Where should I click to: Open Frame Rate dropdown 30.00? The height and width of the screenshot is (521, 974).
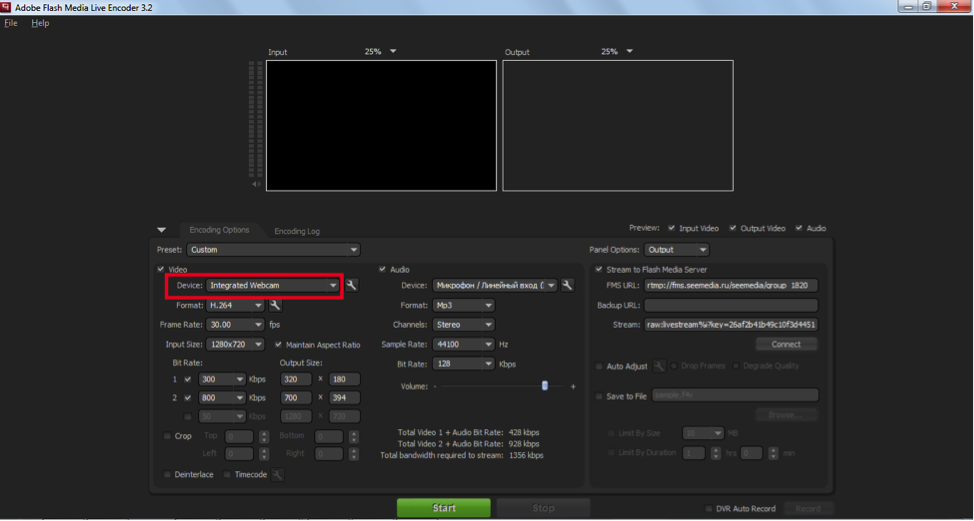(235, 325)
